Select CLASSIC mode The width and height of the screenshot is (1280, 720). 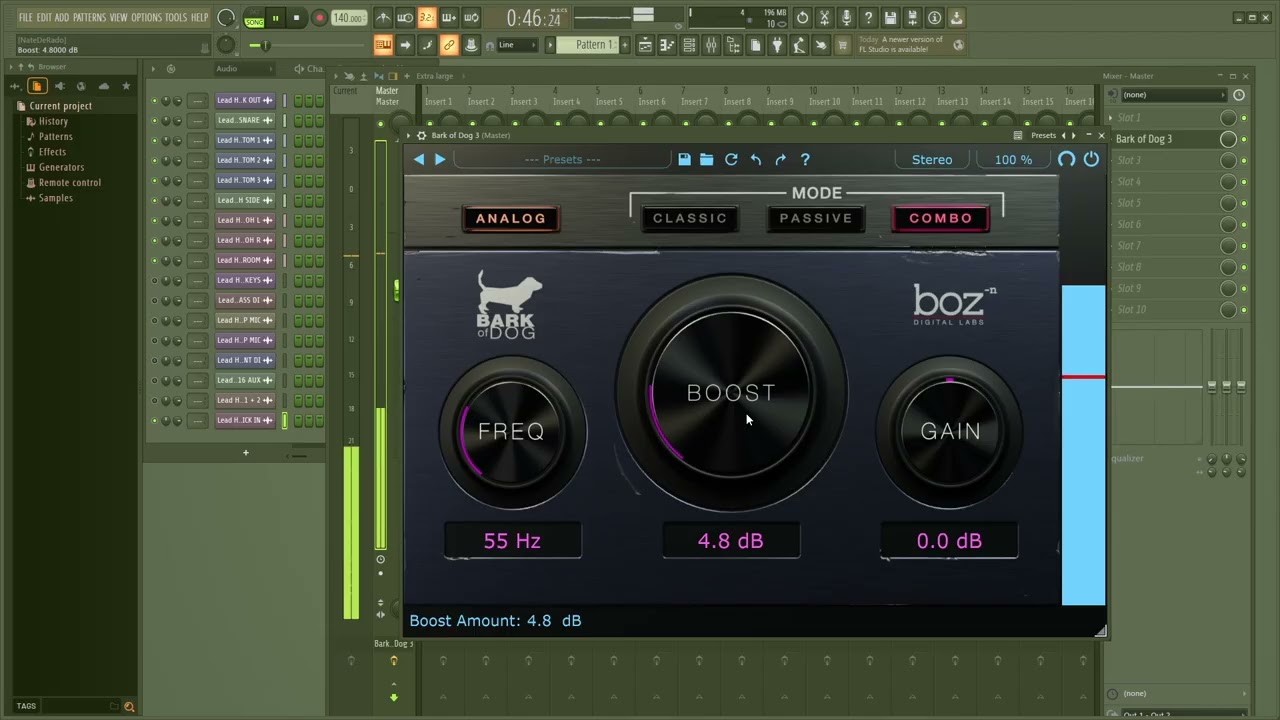(x=690, y=218)
